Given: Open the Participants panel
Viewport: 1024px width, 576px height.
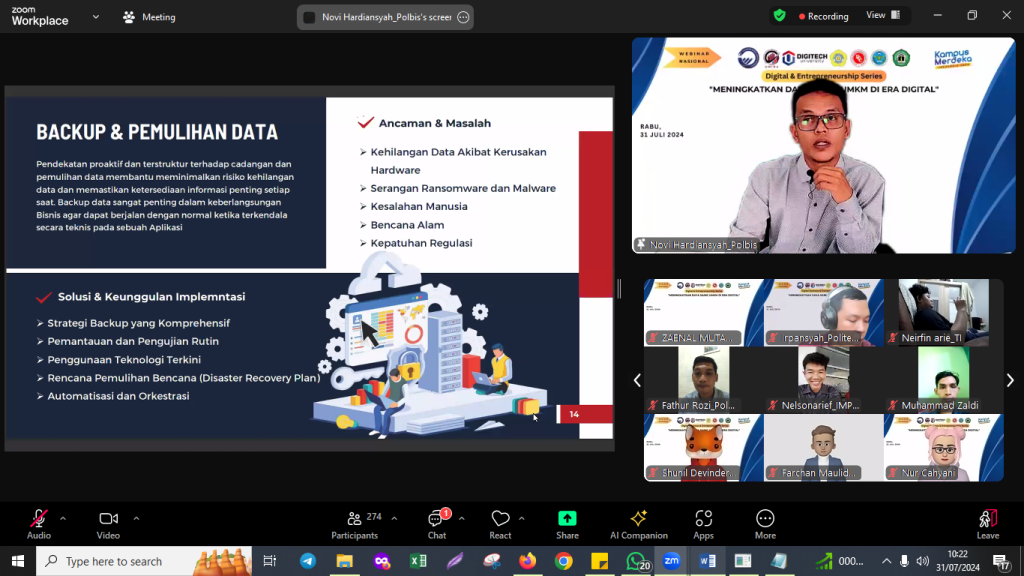Looking at the screenshot, I should pos(355,523).
